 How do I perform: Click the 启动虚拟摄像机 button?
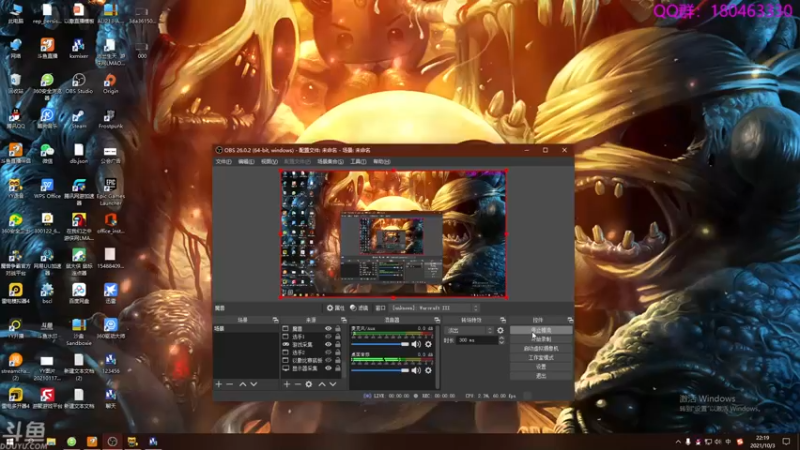tap(541, 348)
